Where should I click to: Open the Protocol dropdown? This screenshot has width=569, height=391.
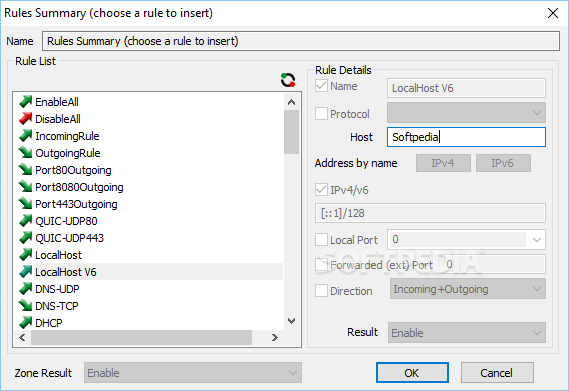pos(466,113)
